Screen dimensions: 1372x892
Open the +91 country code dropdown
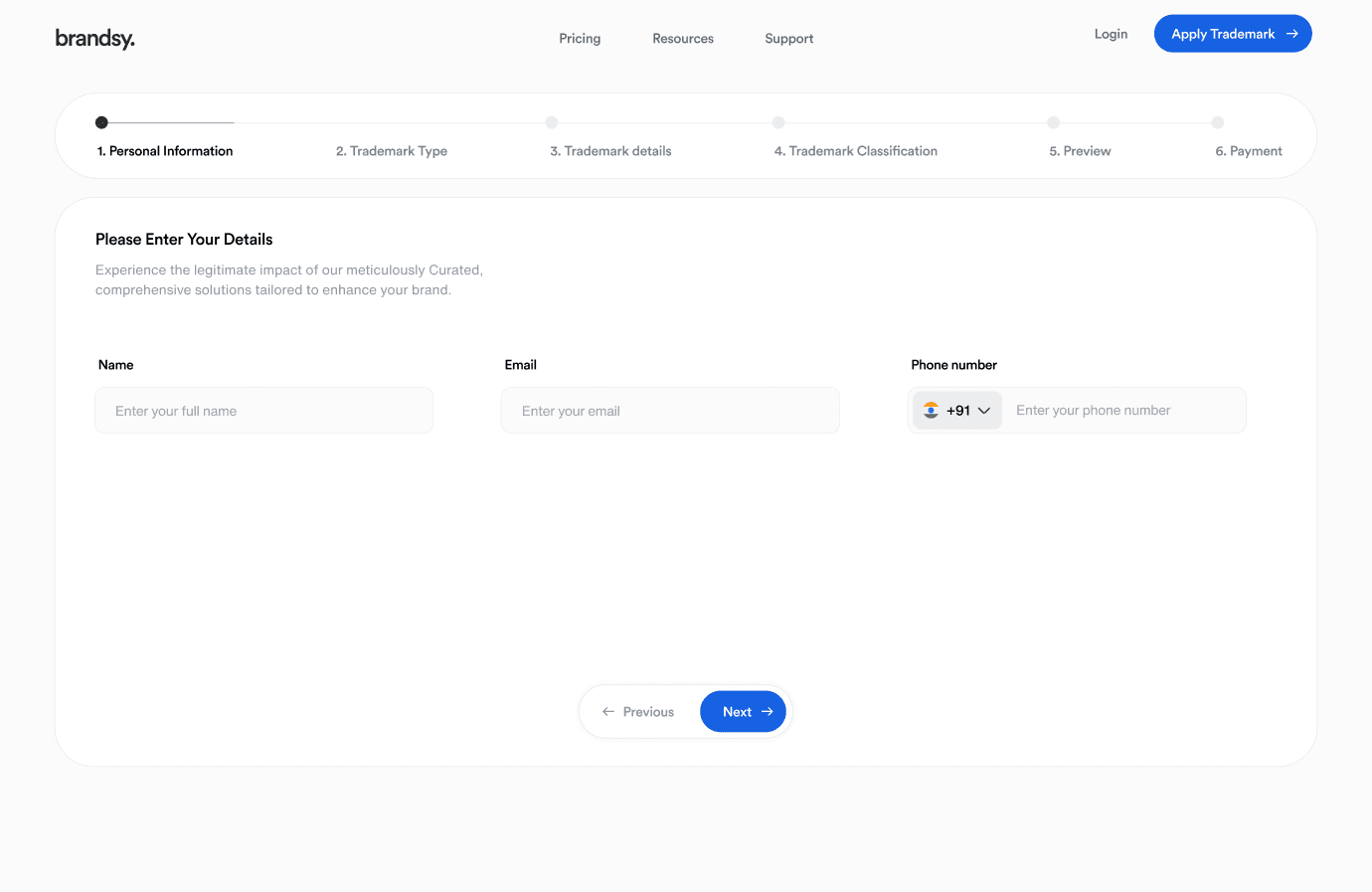pyautogui.click(x=957, y=411)
